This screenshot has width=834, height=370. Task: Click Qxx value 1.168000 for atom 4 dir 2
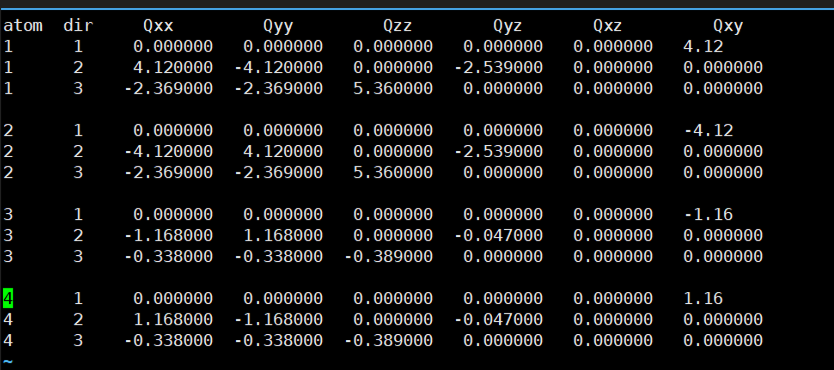[x=173, y=319]
